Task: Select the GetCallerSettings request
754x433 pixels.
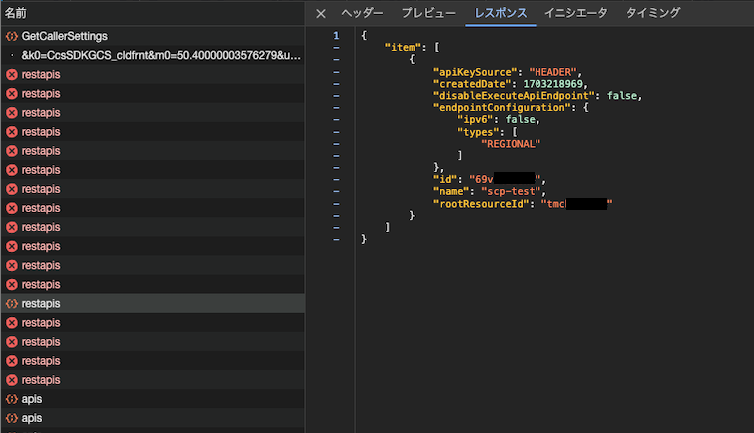Action: (152, 36)
